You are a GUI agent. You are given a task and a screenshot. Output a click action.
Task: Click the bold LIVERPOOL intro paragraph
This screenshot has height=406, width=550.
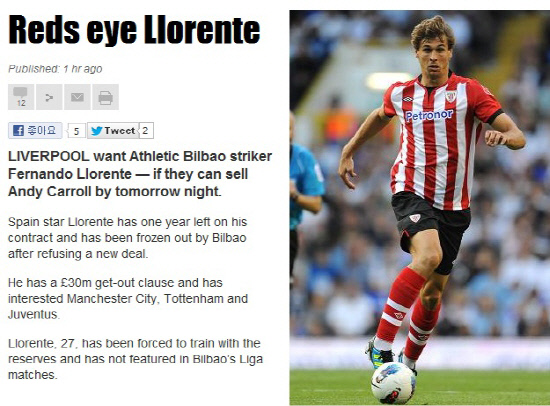coord(140,174)
